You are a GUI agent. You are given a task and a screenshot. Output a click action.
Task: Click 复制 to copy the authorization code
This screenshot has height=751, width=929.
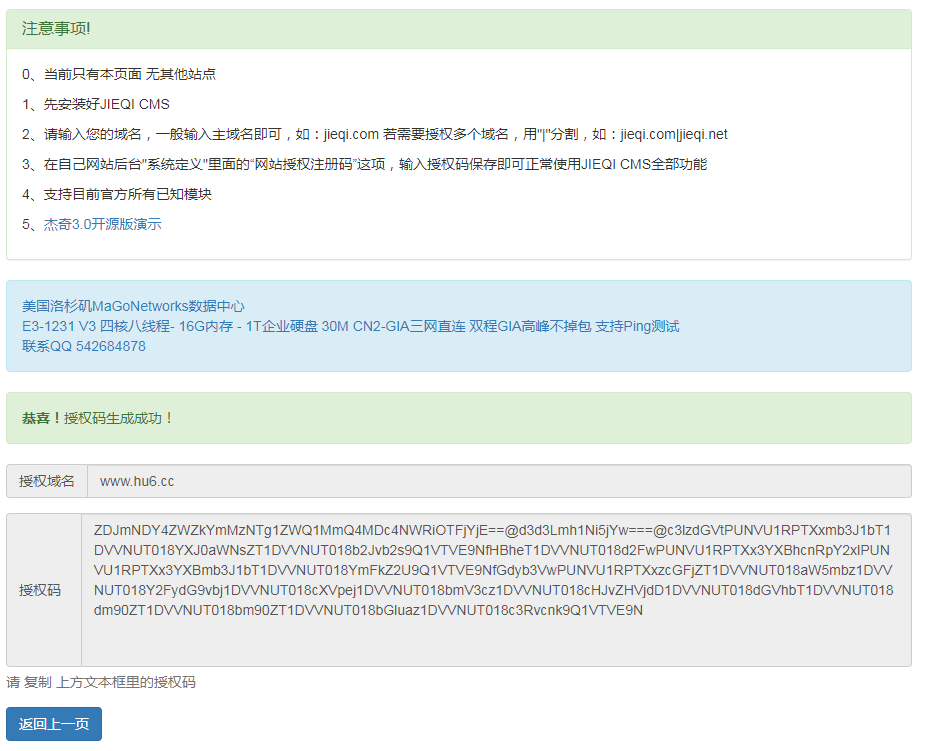point(41,684)
